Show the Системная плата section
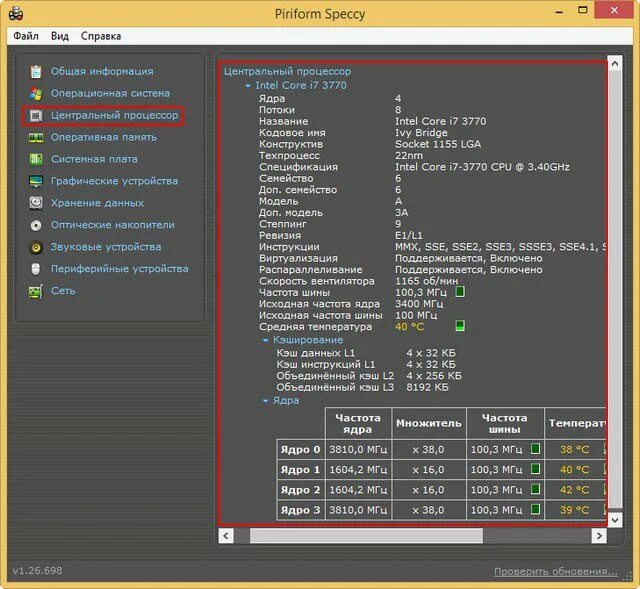Viewport: 640px width, 589px height. click(x=94, y=159)
